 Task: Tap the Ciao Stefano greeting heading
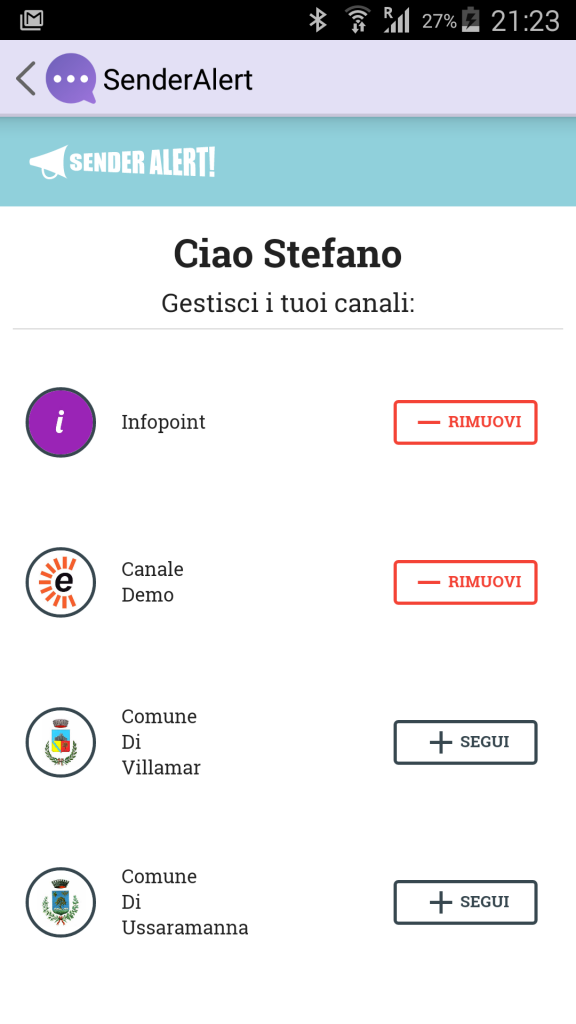288,254
